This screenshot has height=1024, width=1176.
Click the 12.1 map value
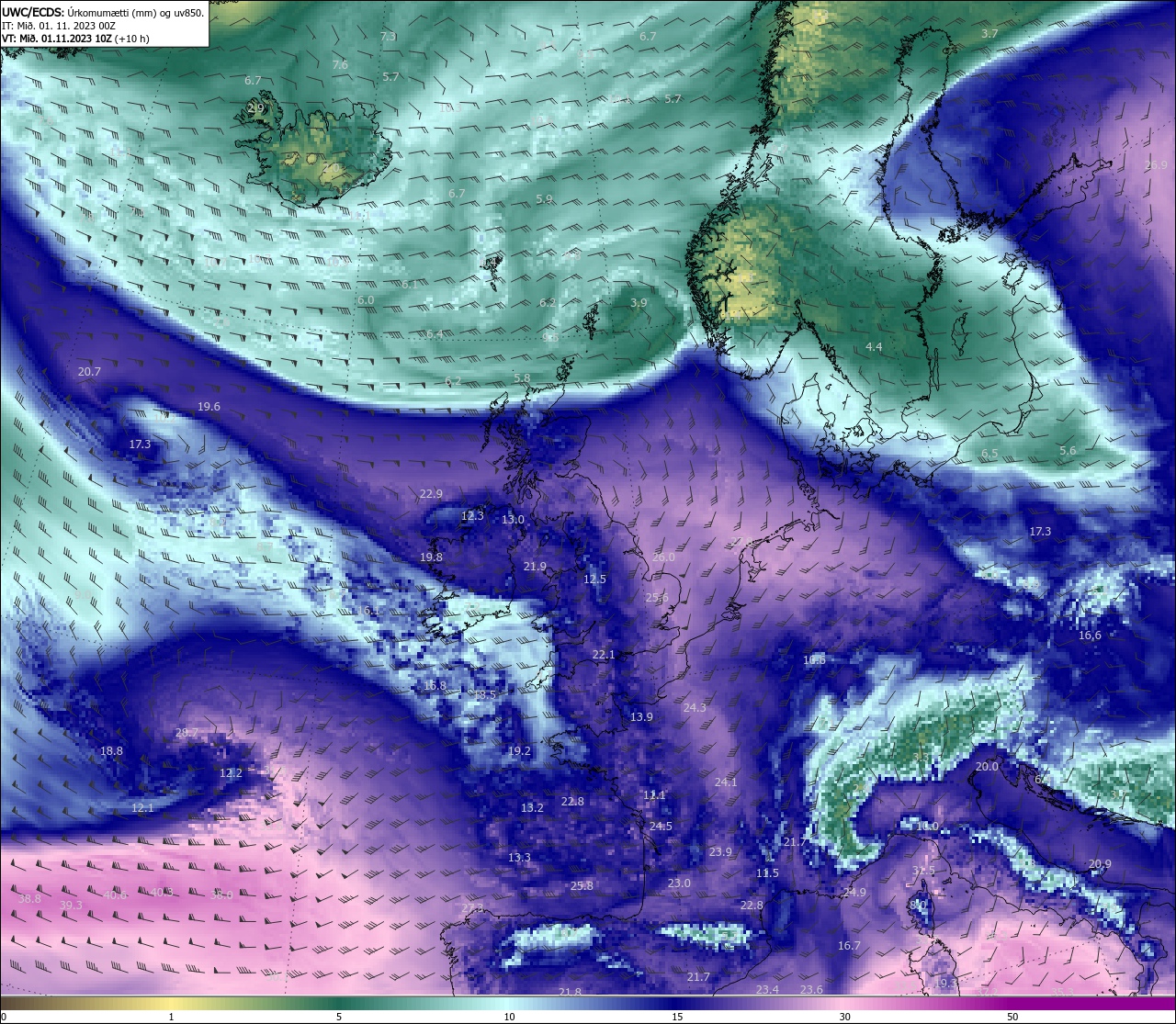pyautogui.click(x=142, y=808)
